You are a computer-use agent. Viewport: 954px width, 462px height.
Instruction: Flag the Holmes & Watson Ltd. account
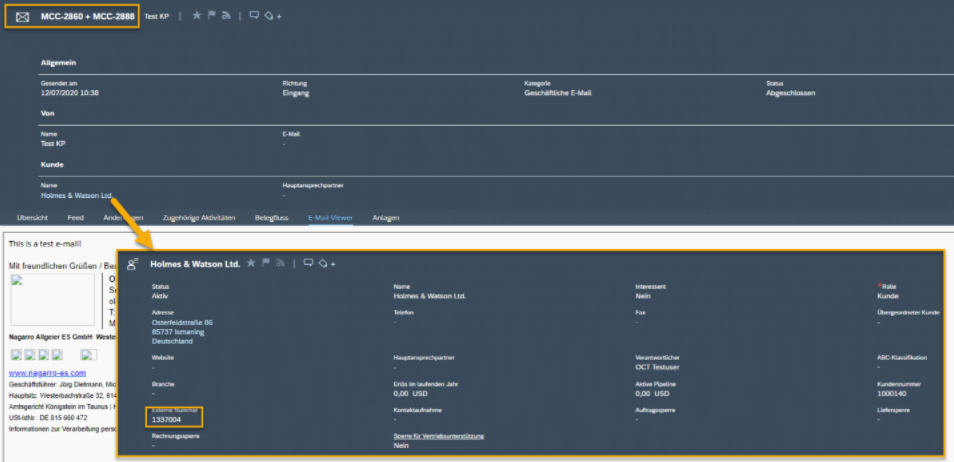pos(266,264)
